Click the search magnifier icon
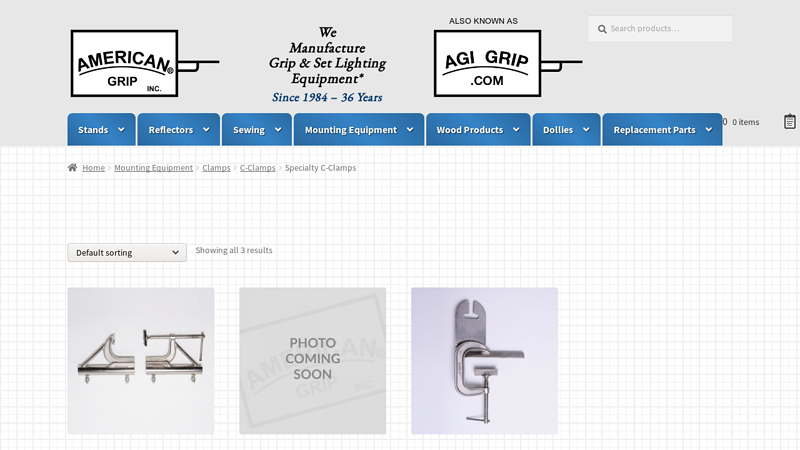 [x=602, y=29]
